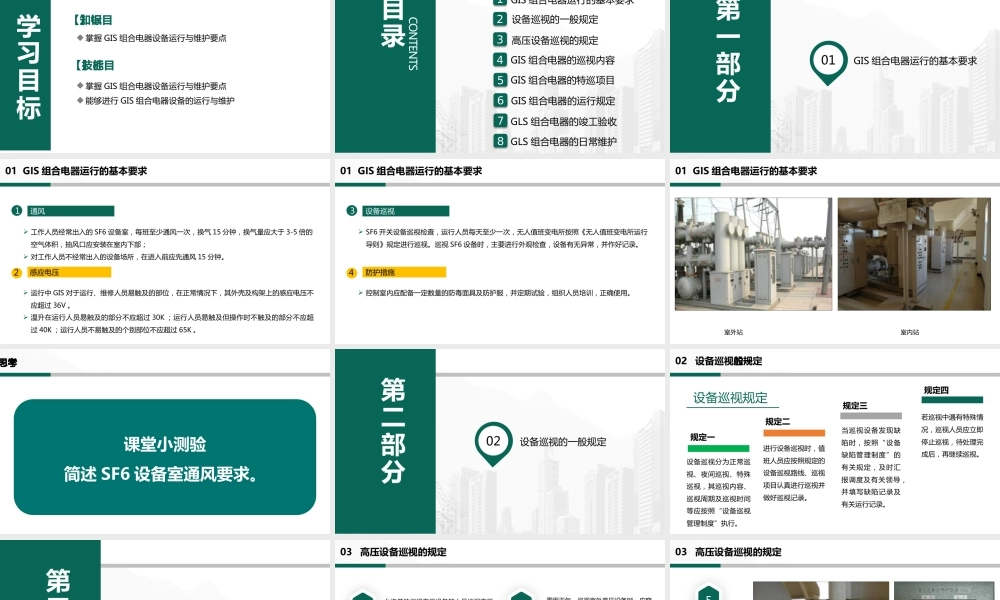Open the 目录 CONTENTS slide thumbnail
This screenshot has width=1000, height=600.
tap(499, 75)
